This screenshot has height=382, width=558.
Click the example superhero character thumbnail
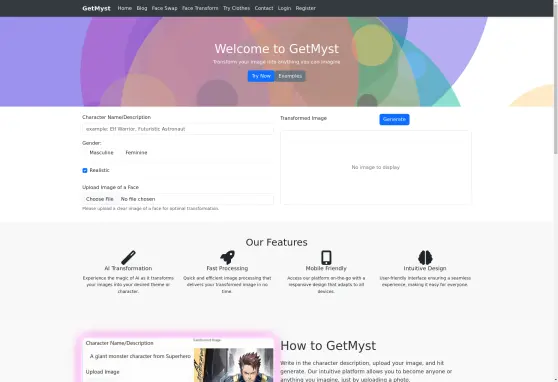[x=233, y=365]
